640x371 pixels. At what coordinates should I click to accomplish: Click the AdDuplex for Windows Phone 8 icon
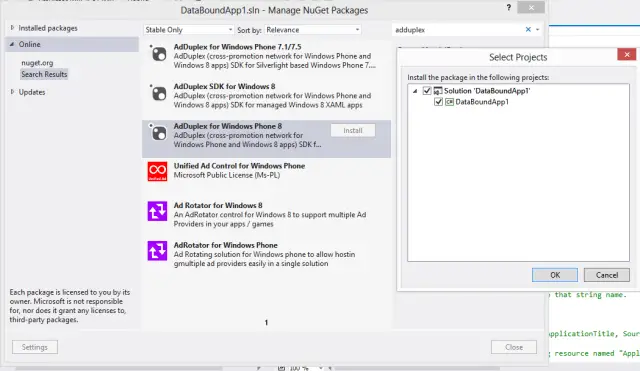coord(158,132)
